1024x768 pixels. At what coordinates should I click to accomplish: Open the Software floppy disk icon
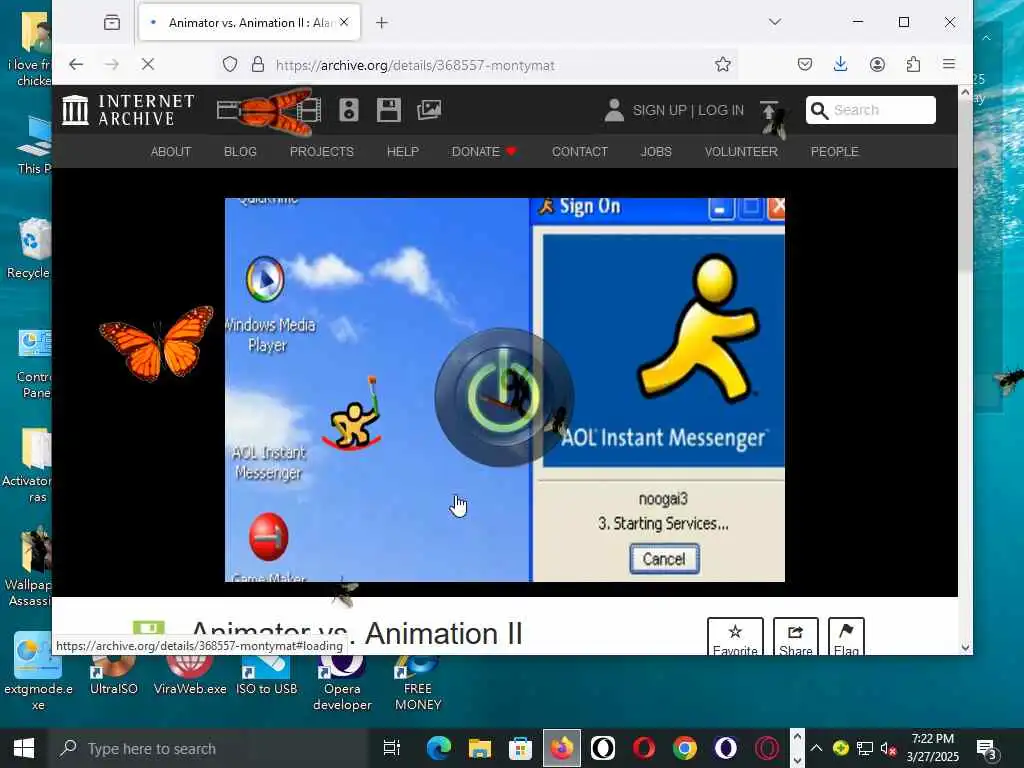(x=389, y=110)
